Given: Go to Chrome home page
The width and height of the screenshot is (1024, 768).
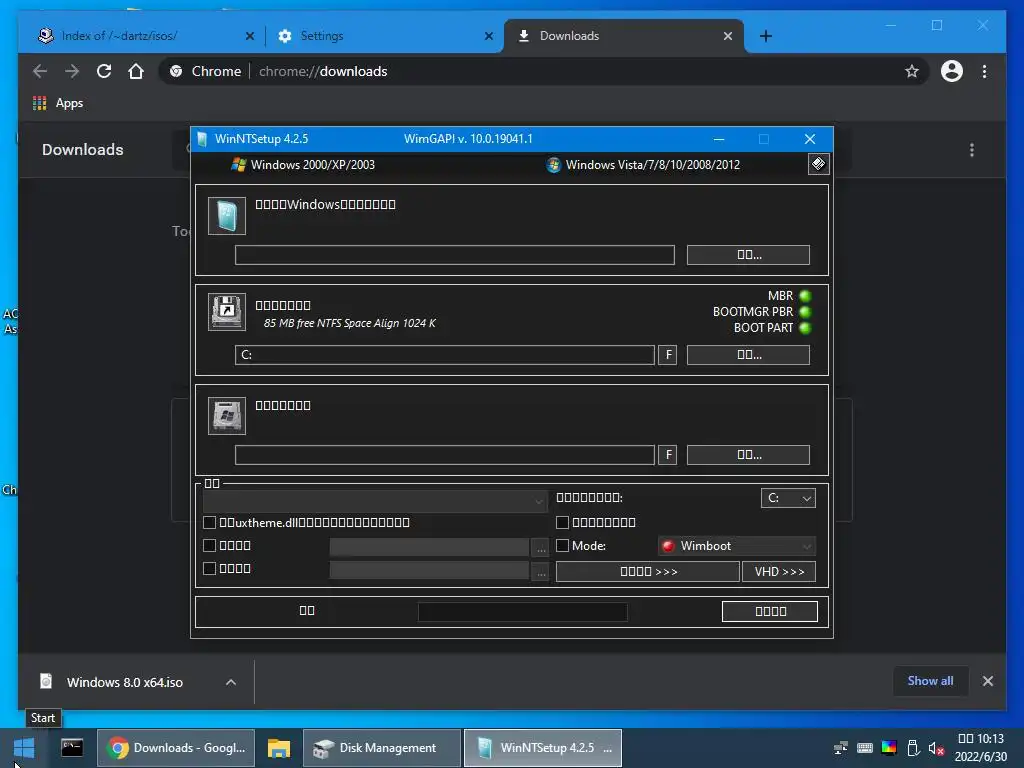Looking at the screenshot, I should [136, 71].
